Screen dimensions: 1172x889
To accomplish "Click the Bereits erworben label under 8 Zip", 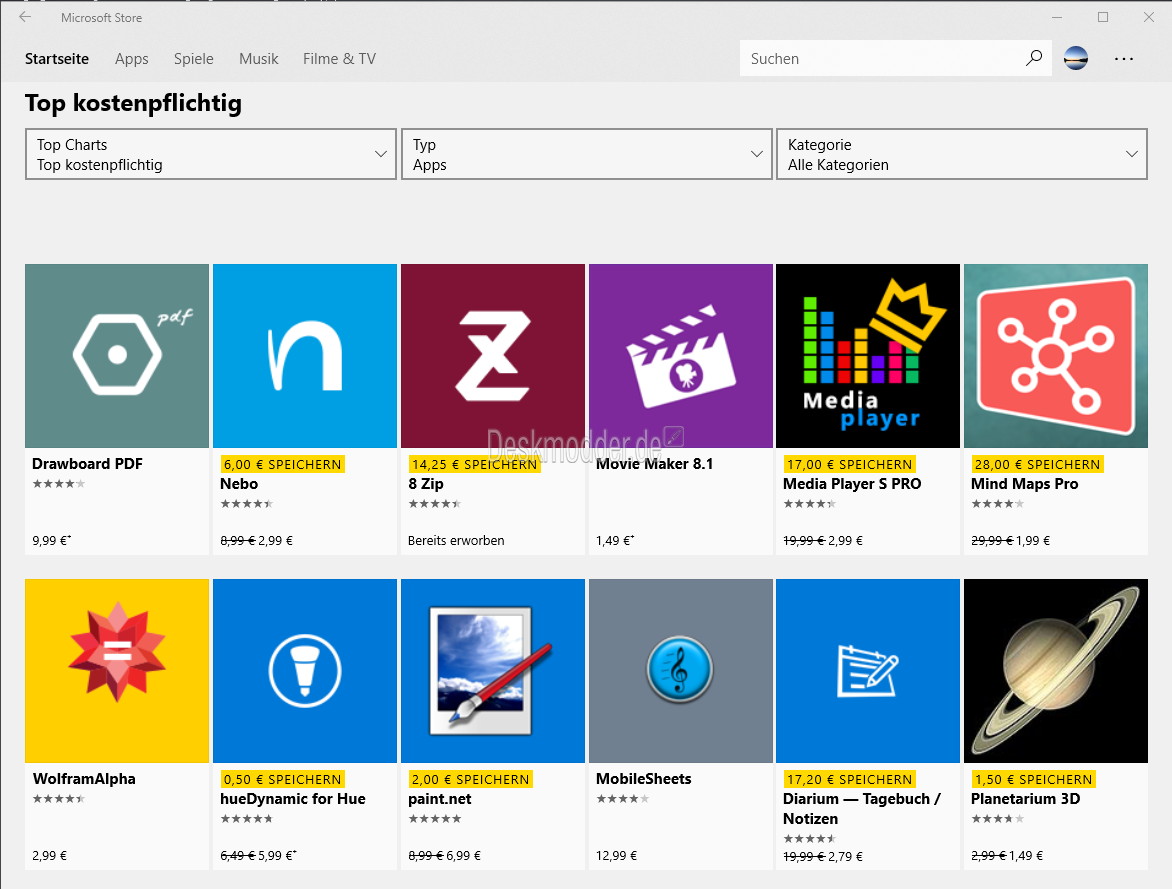I will pos(456,540).
